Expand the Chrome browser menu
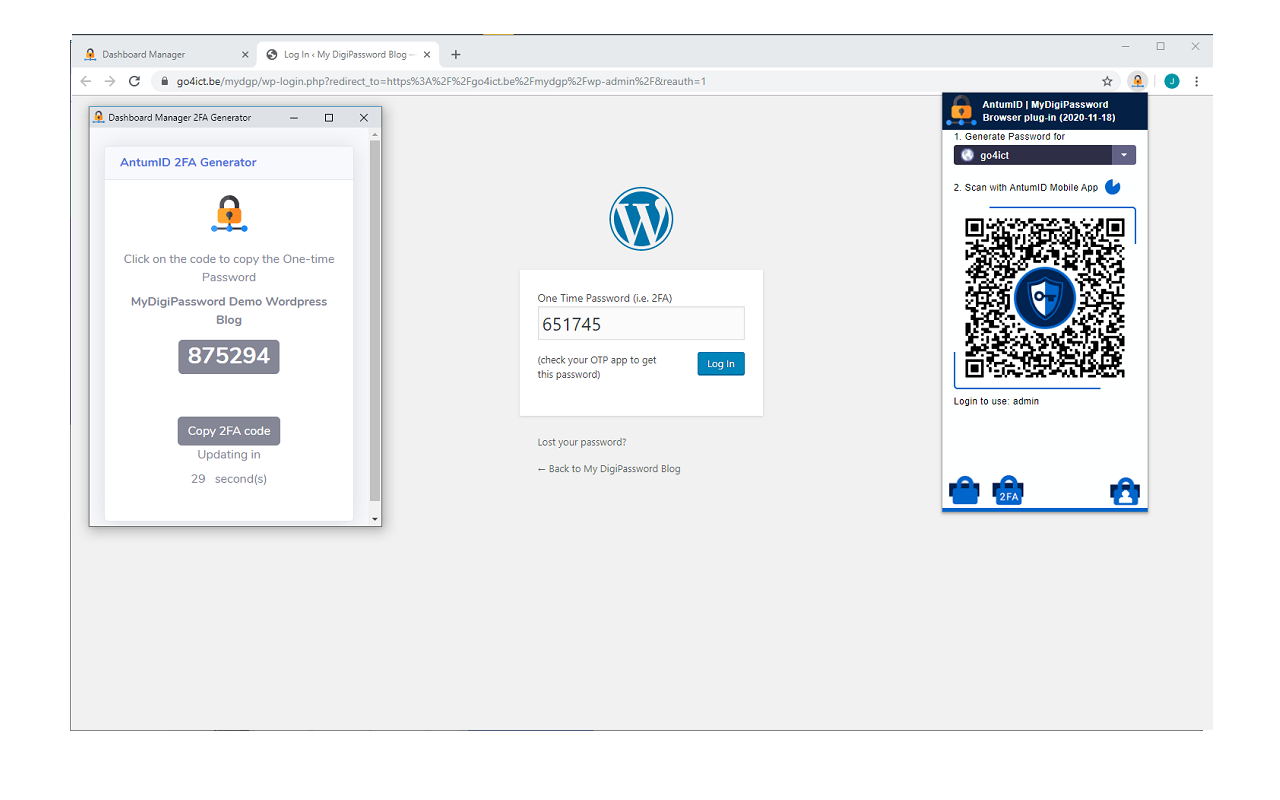The image size is (1280, 800). pos(1196,81)
